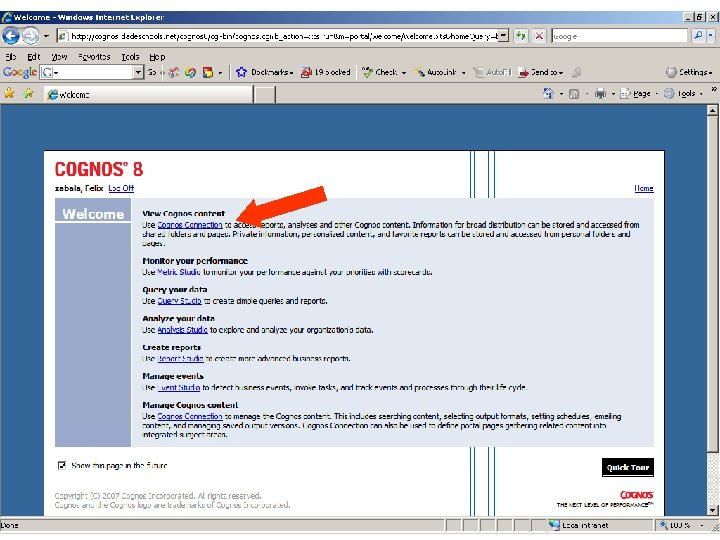The image size is (720, 540).
Task: Click the magnifier search icon
Action: click(x=698, y=35)
